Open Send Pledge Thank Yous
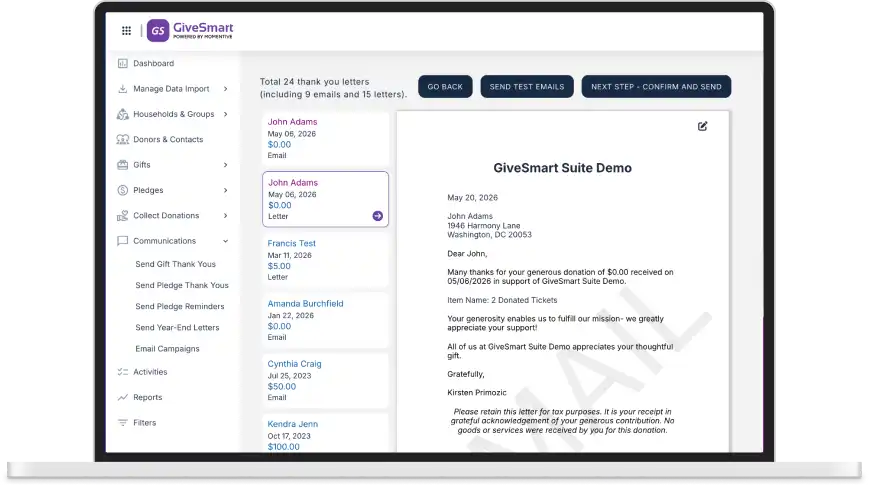869x486 pixels. pos(182,285)
